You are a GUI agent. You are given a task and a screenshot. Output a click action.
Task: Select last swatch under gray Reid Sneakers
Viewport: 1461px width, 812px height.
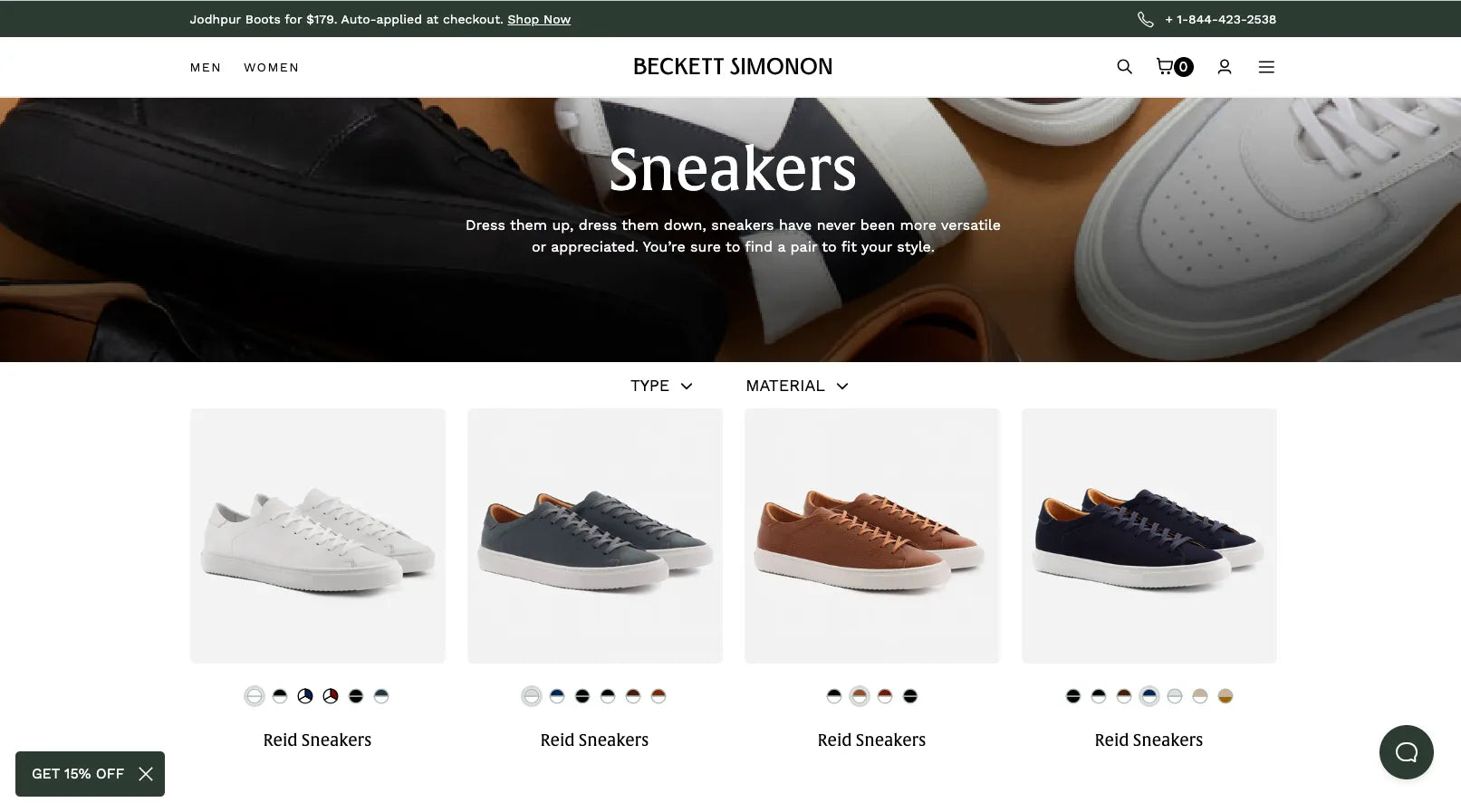tap(658, 696)
